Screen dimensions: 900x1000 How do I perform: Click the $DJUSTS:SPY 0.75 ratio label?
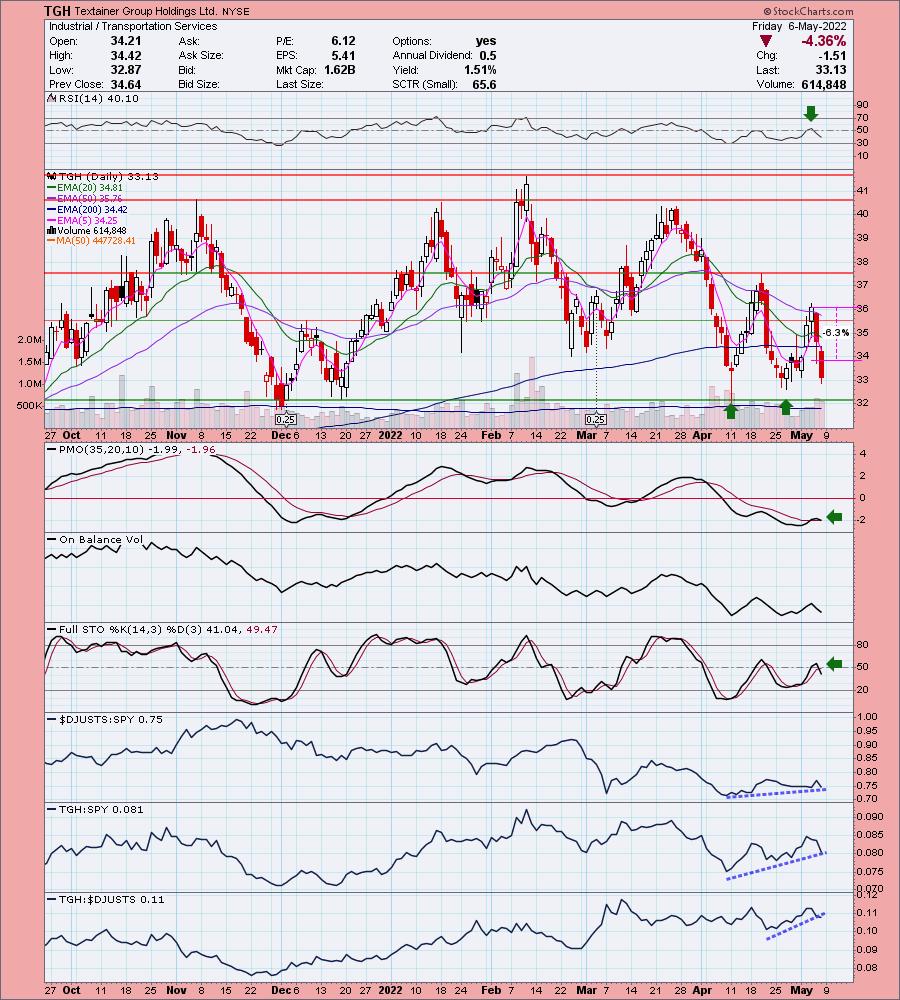click(x=106, y=719)
